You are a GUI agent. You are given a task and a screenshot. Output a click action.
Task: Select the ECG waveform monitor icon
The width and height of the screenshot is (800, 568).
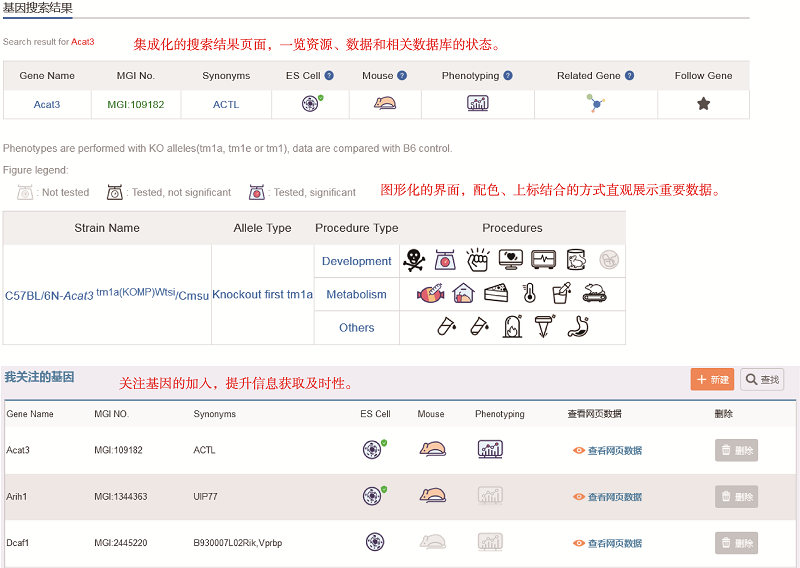pos(543,260)
